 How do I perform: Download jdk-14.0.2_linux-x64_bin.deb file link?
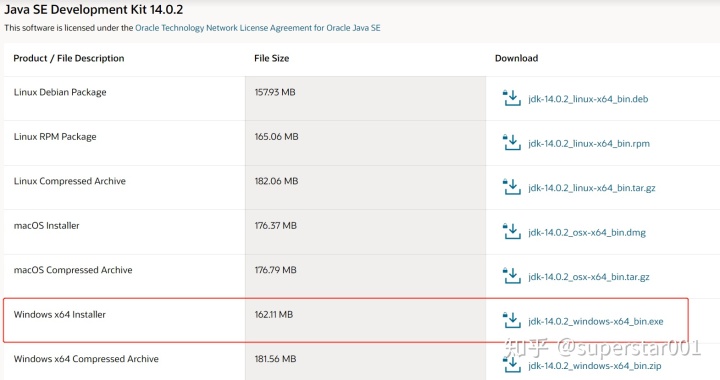[x=588, y=99]
